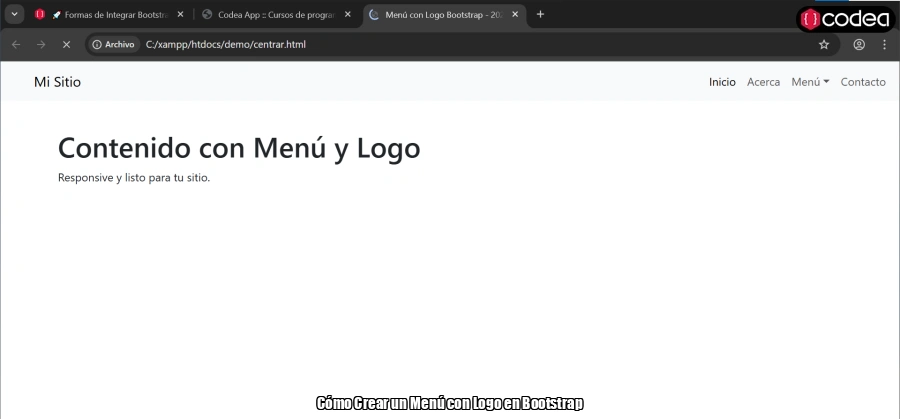
Task: Switch to Formas de Integrar Bootstrap tab
Action: point(109,15)
